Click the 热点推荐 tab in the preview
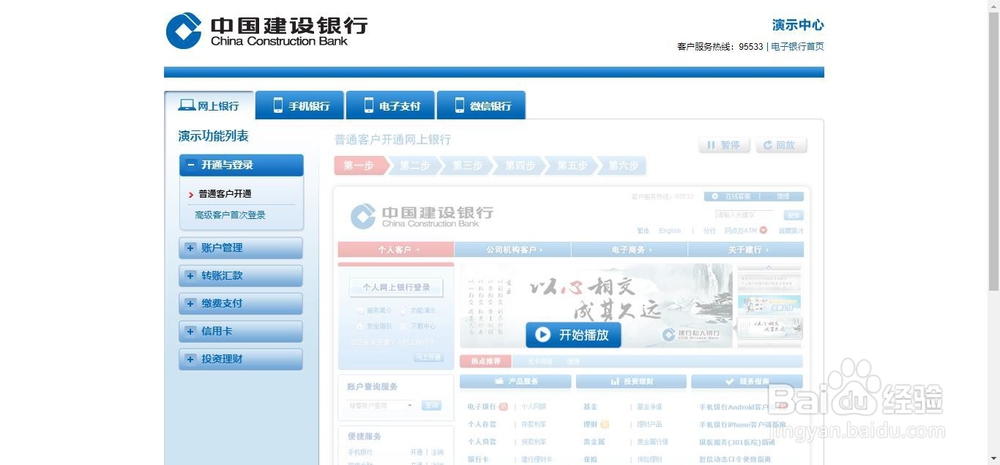The width and height of the screenshot is (1000, 465). [485, 362]
